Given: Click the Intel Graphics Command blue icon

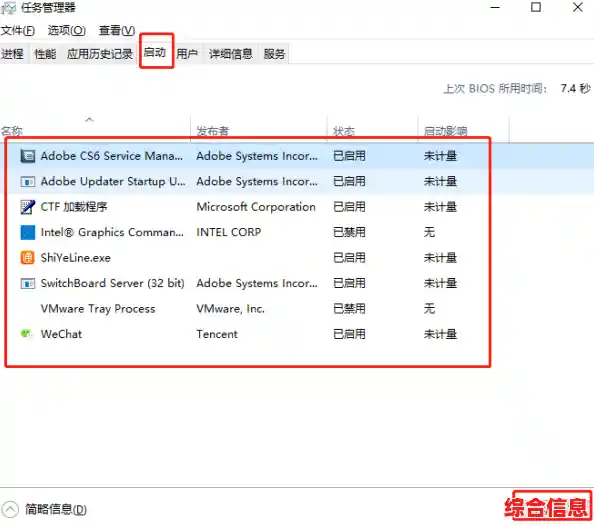Looking at the screenshot, I should 28,232.
